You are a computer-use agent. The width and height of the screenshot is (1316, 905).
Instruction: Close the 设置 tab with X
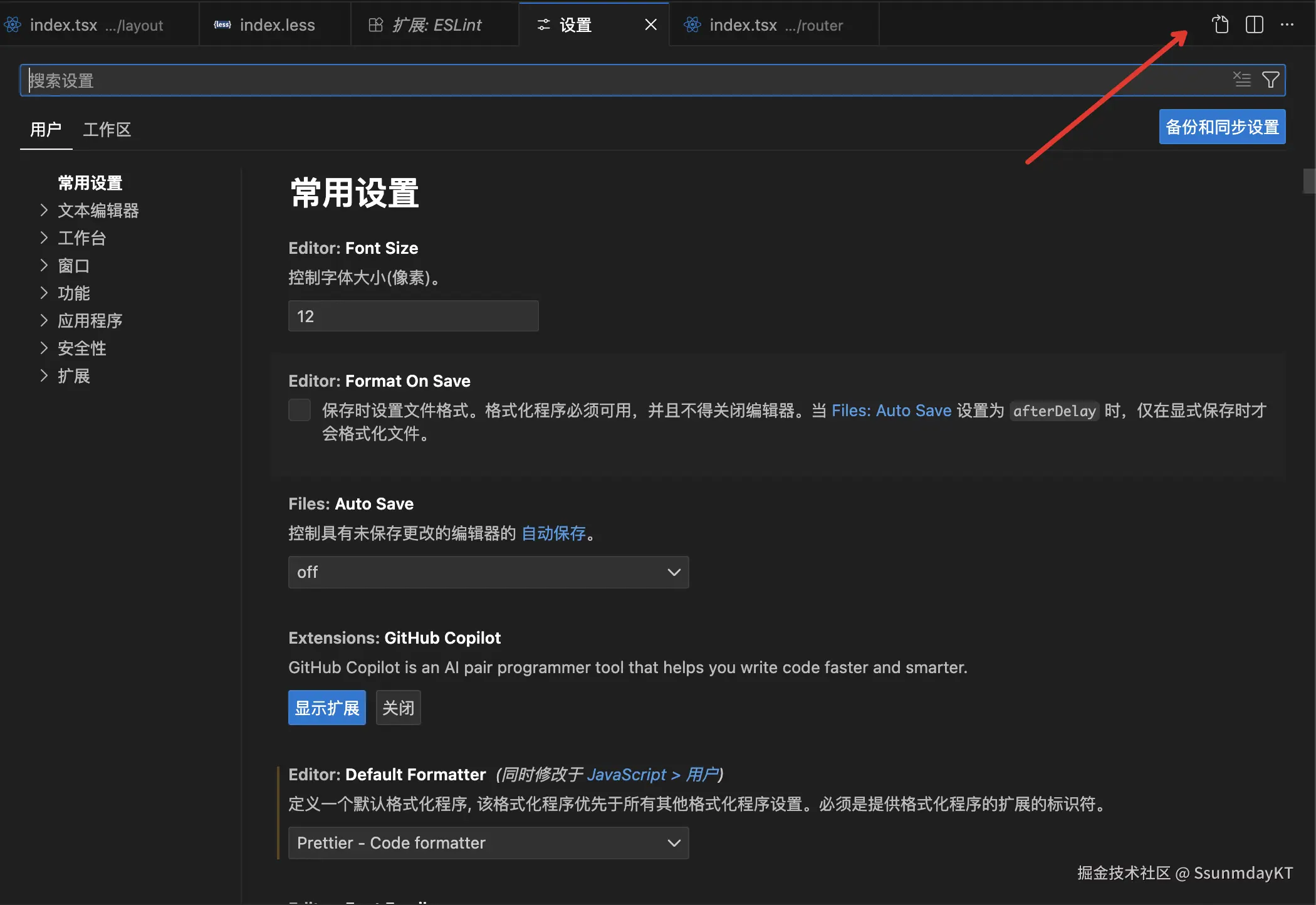pos(650,24)
